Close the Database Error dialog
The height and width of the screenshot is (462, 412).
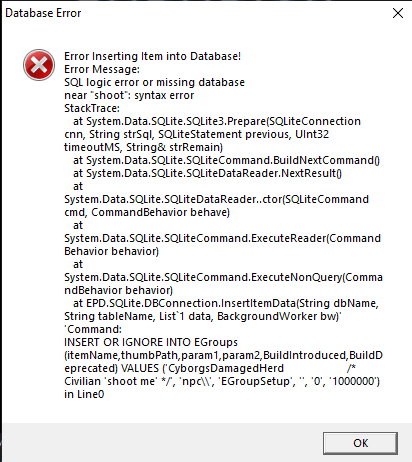pos(398,13)
